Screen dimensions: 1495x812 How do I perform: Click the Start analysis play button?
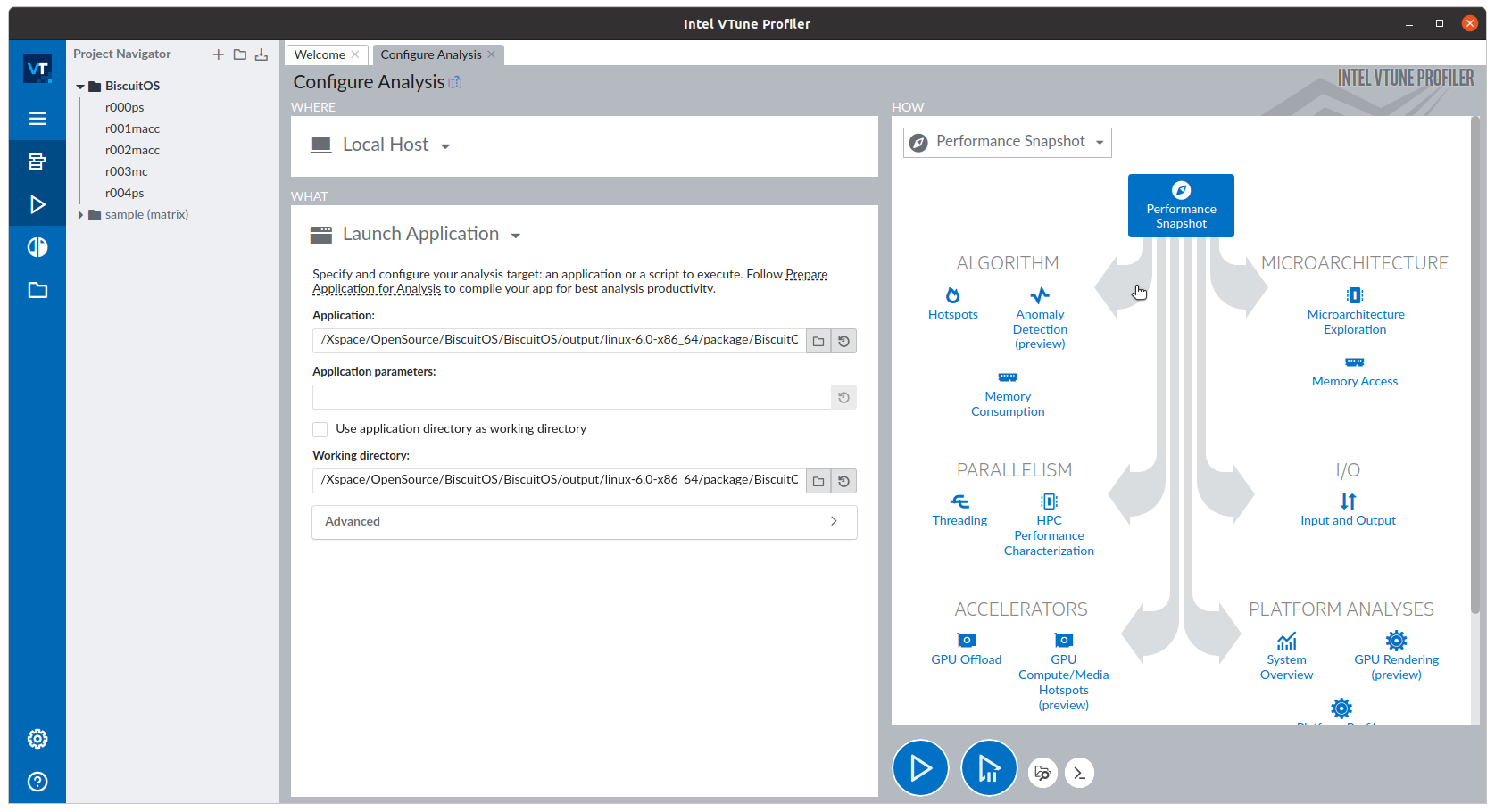tap(920, 767)
